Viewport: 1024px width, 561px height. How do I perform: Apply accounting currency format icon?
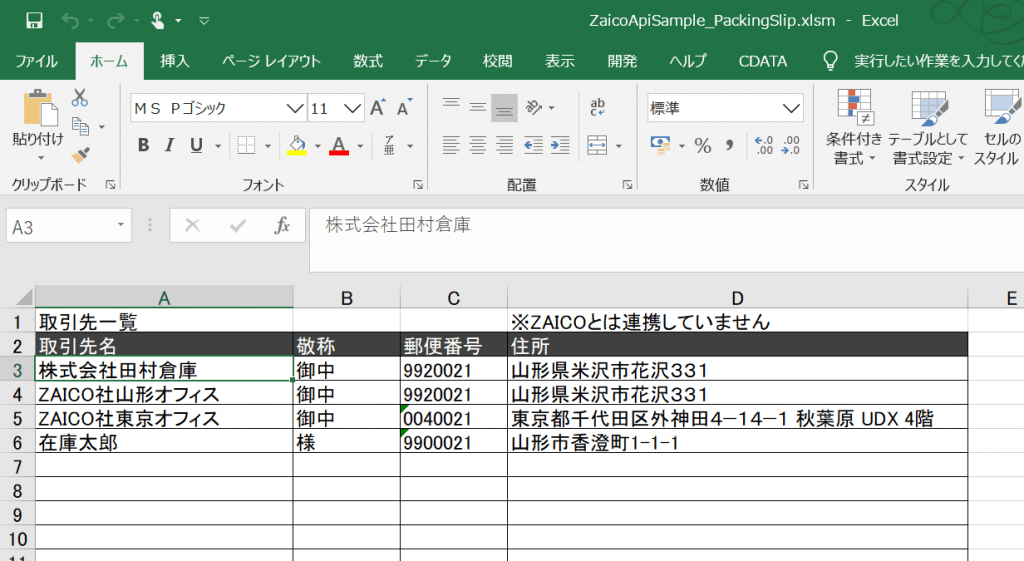click(660, 145)
